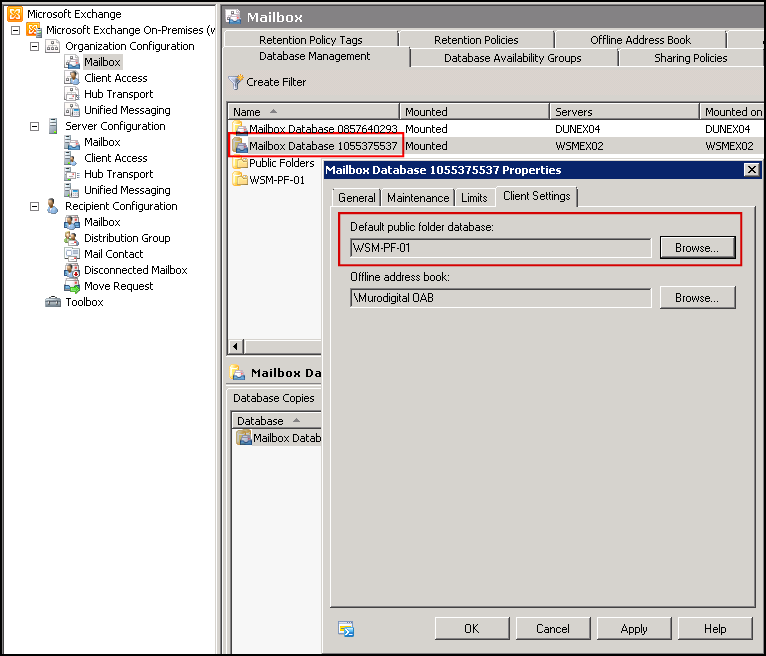Click Mailbox icon under Organization Configuration

pyautogui.click(x=72, y=62)
